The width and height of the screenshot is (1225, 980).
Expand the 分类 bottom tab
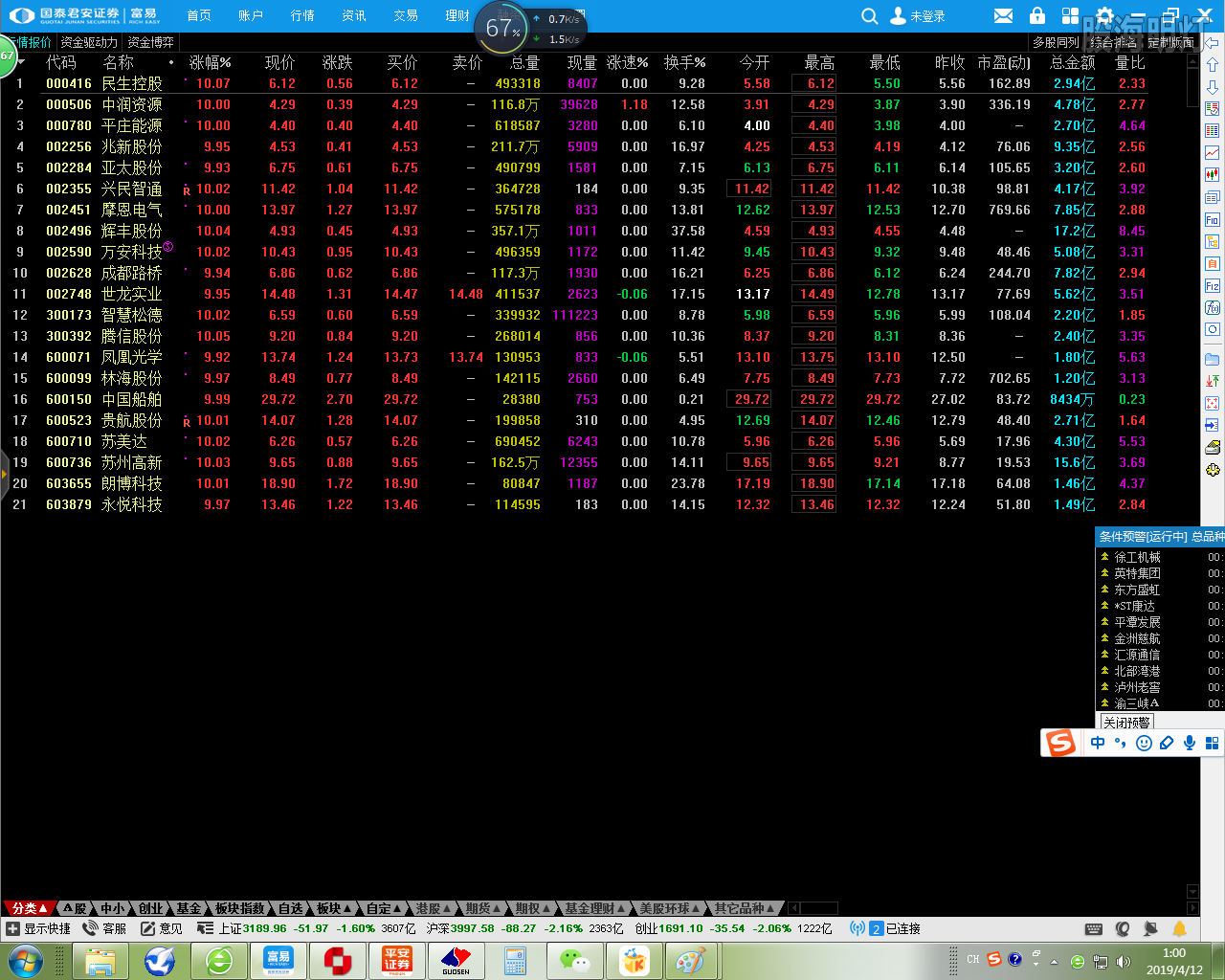click(29, 908)
